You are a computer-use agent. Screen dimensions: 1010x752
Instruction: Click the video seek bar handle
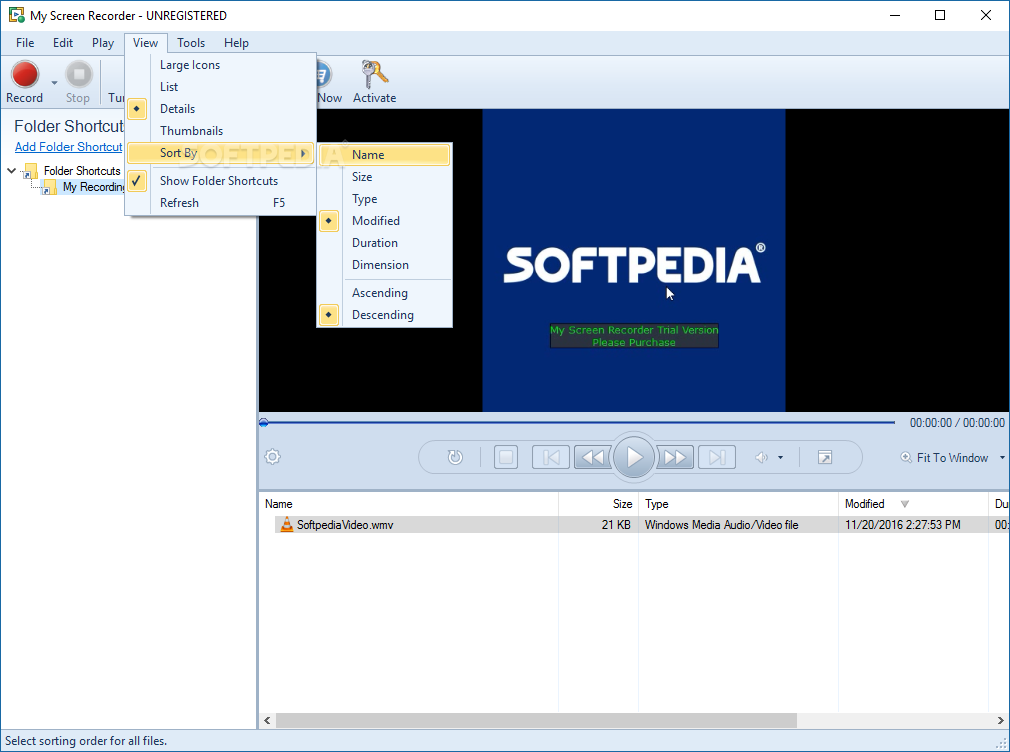tap(263, 423)
